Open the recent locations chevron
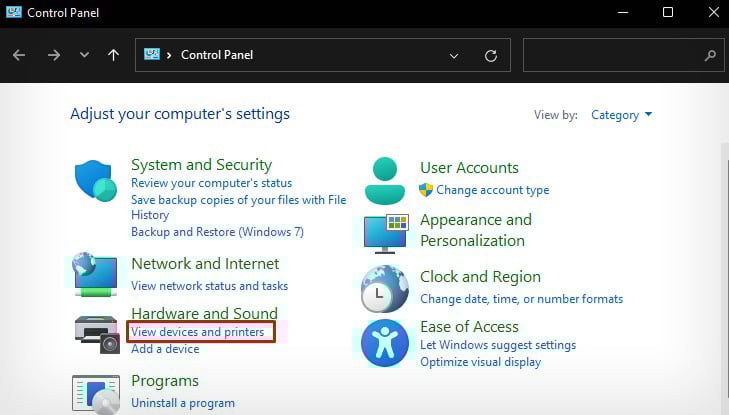 click(x=84, y=55)
